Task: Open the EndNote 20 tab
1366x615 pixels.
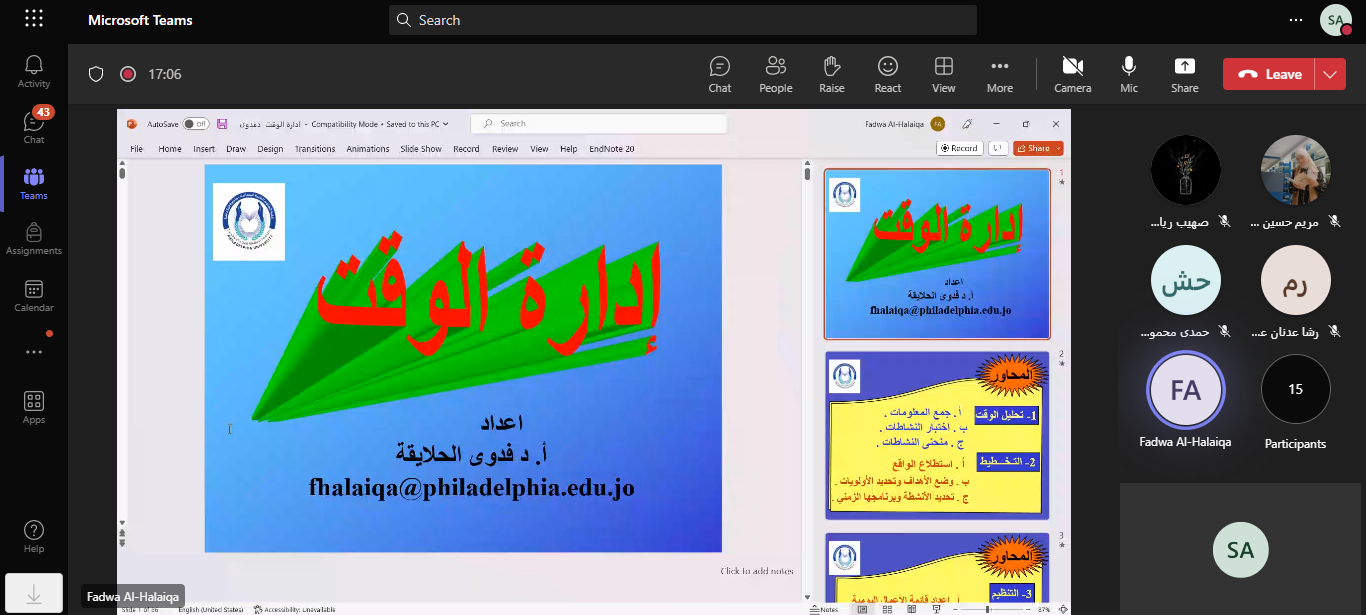Action: click(x=612, y=149)
